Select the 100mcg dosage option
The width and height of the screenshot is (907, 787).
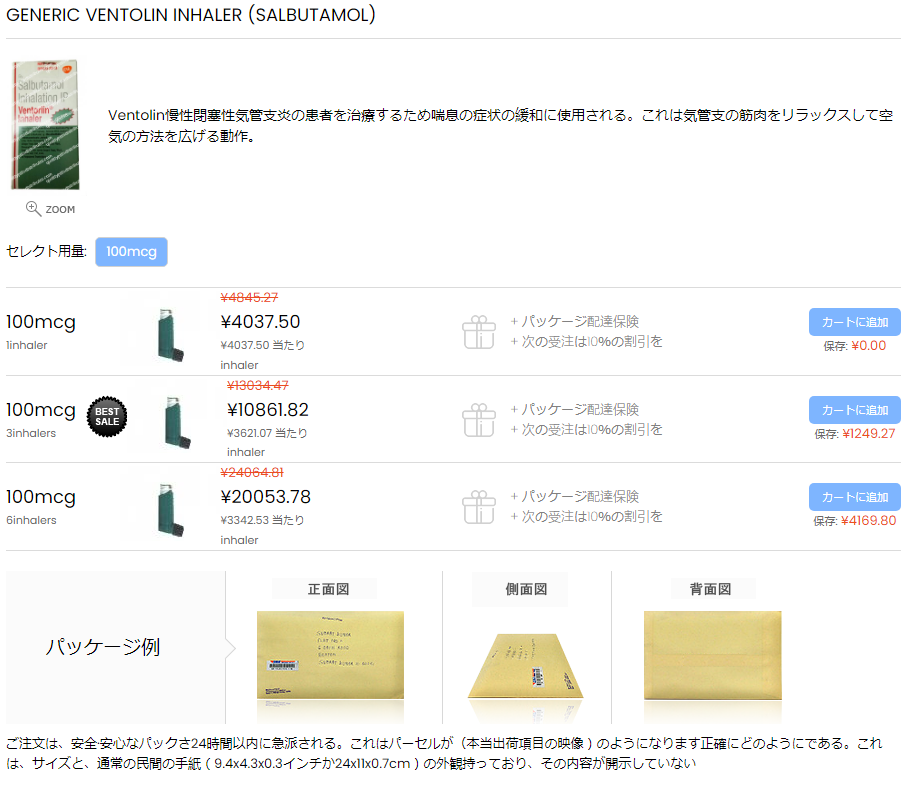point(131,252)
